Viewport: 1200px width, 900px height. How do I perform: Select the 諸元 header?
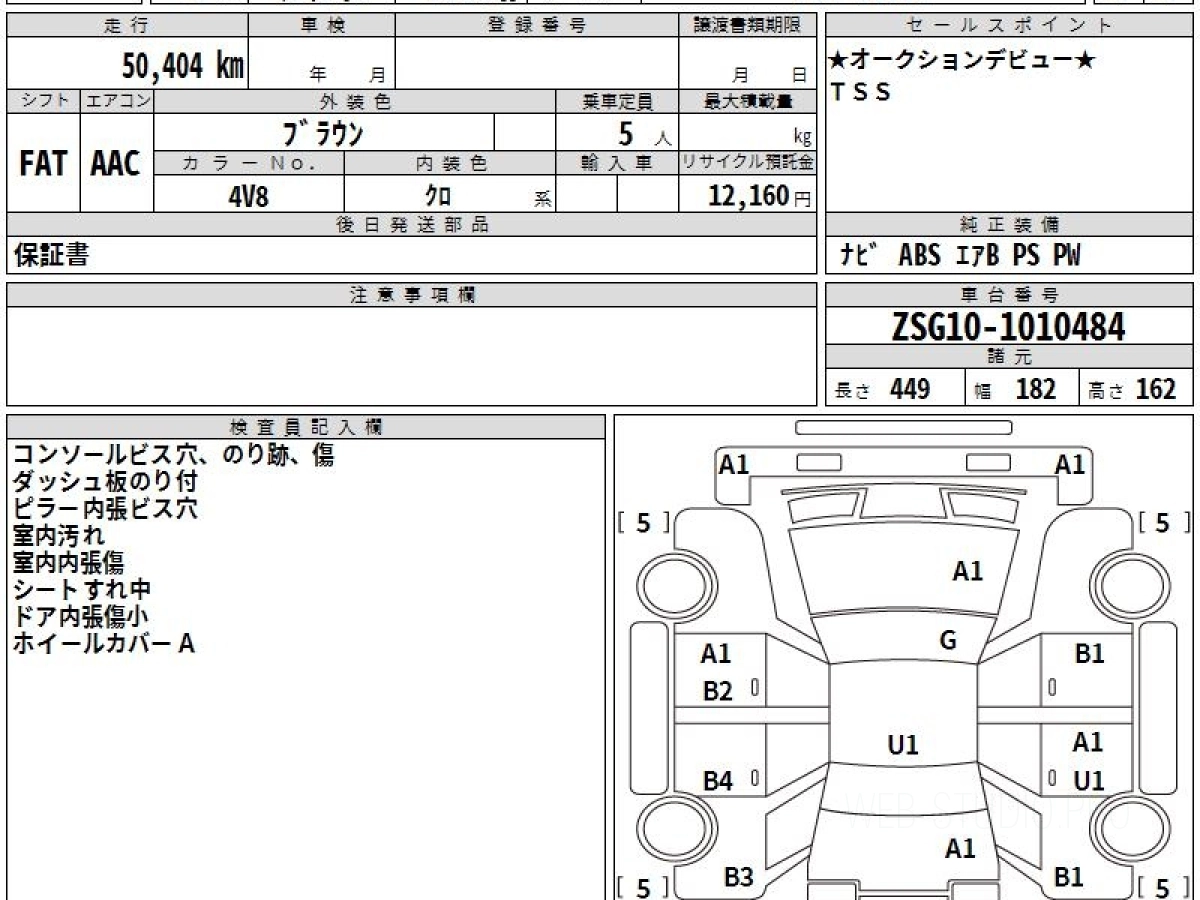click(x=1010, y=357)
